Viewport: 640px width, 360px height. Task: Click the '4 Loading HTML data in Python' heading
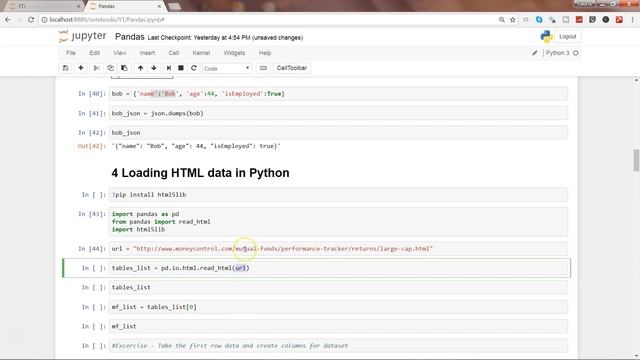click(x=200, y=173)
